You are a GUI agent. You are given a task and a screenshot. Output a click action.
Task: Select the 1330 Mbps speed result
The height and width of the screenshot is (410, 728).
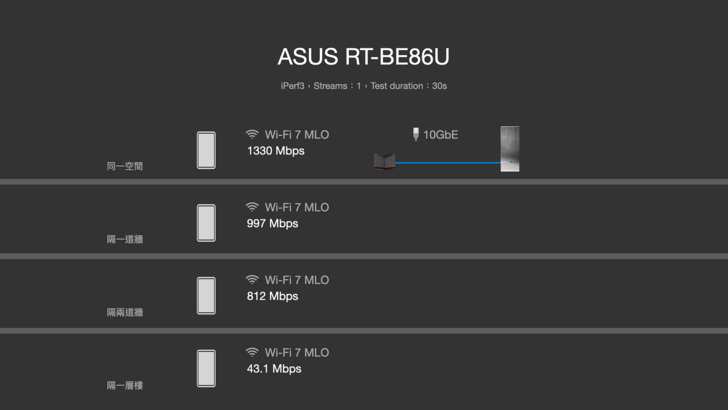coord(275,151)
